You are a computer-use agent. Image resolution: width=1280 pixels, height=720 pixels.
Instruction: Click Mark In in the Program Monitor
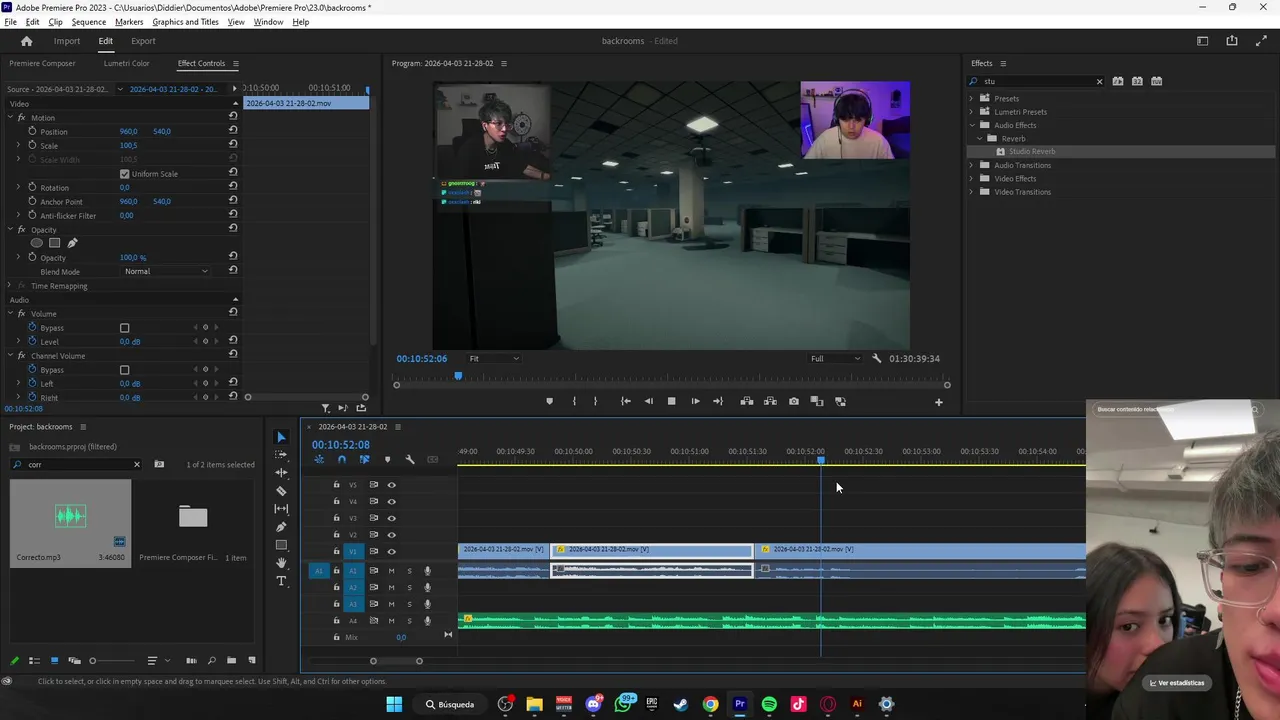coord(574,401)
